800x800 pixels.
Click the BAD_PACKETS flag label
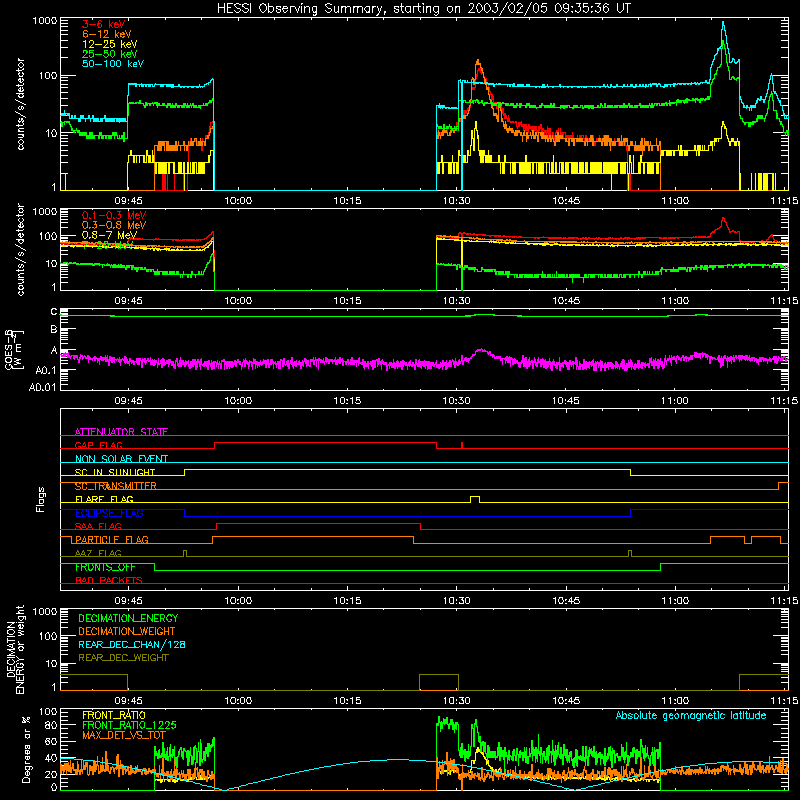point(108,580)
